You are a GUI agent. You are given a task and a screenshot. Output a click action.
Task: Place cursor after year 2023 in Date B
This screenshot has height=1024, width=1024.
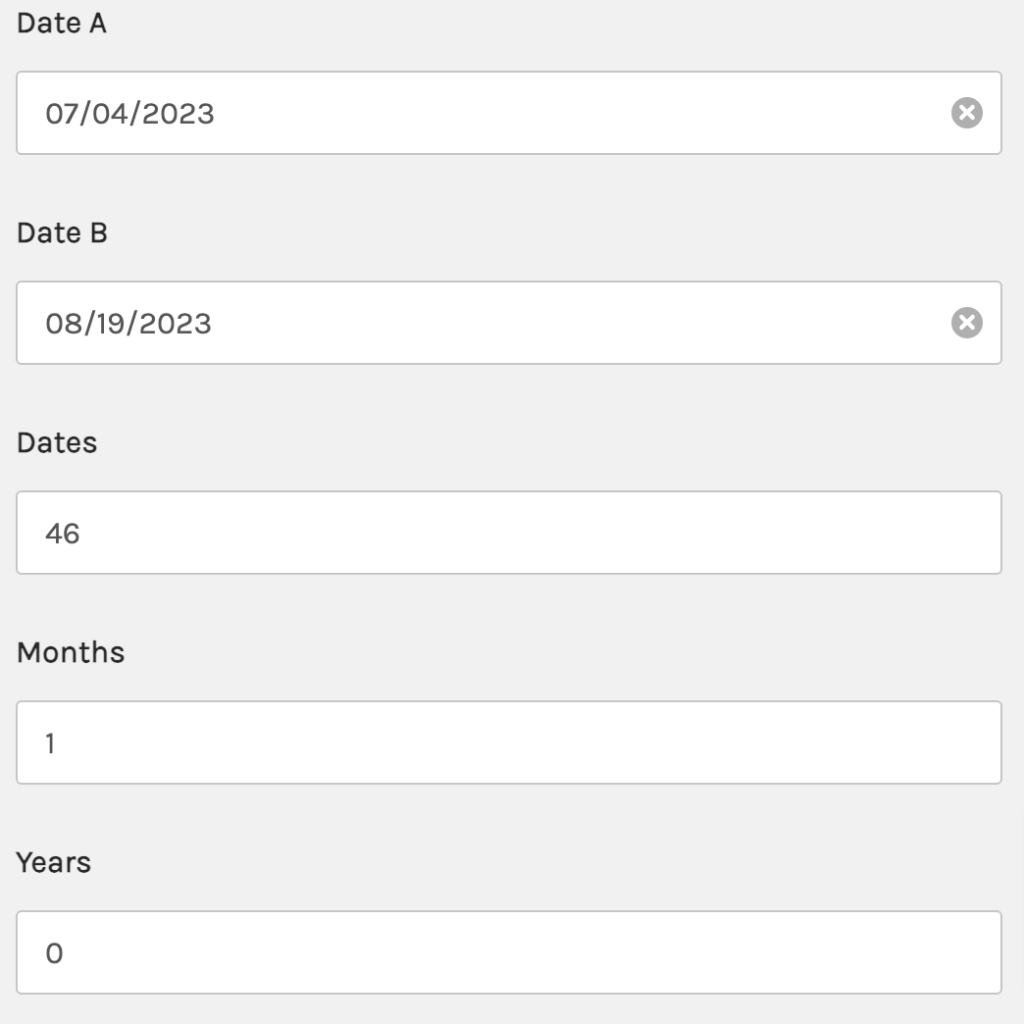pyautogui.click(x=213, y=323)
